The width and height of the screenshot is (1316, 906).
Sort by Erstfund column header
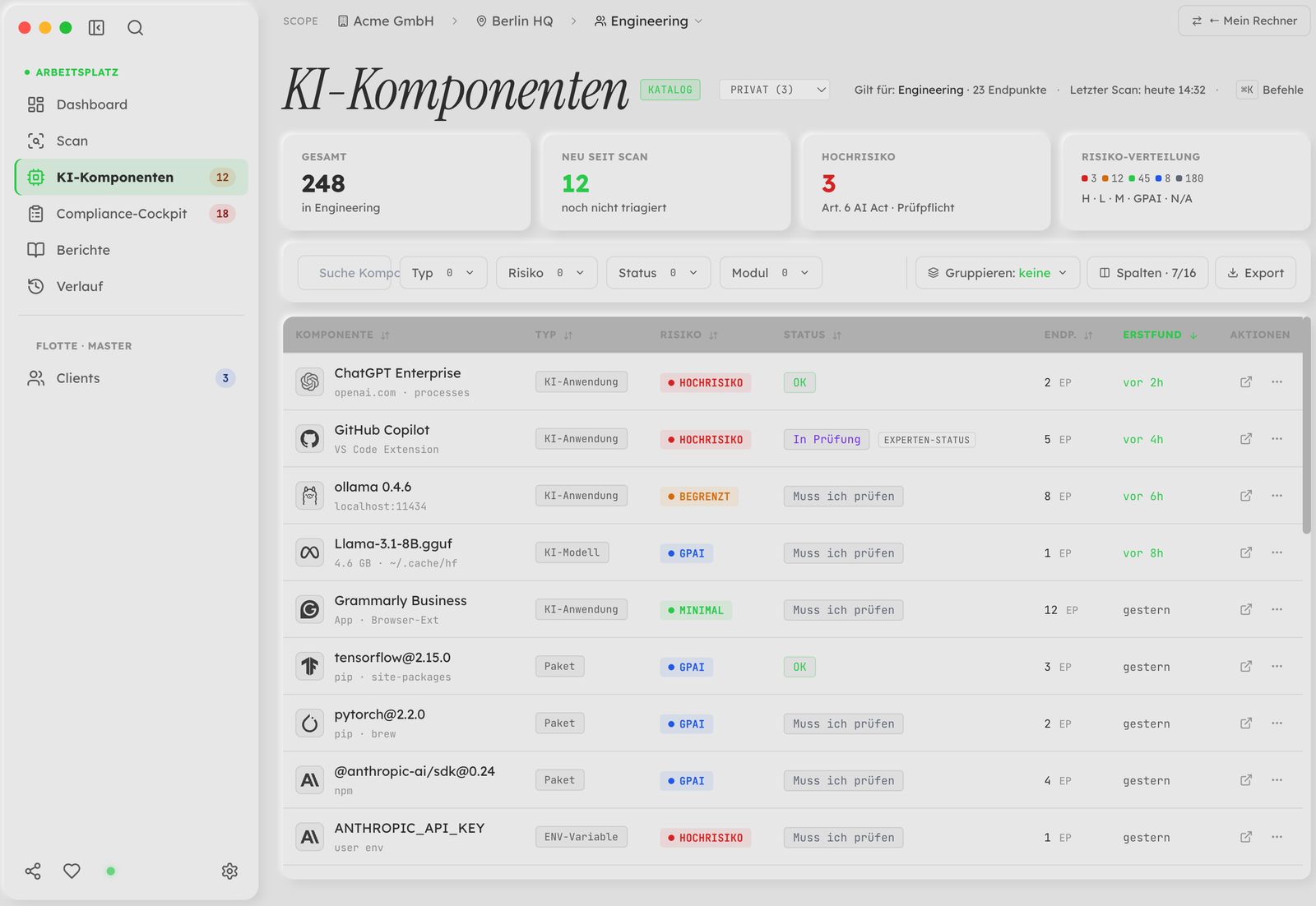click(1160, 335)
